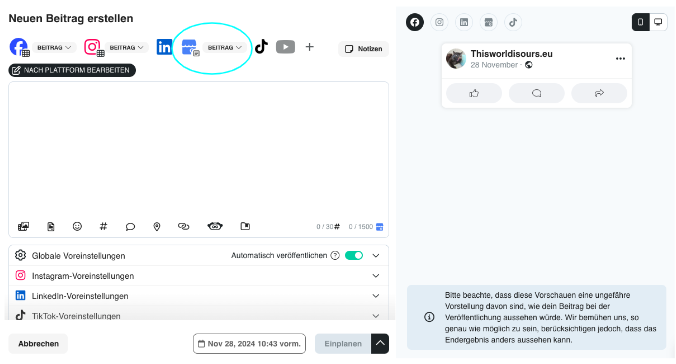The width and height of the screenshot is (676, 364).
Task: Insert a link via chain icon
Action: click(184, 226)
